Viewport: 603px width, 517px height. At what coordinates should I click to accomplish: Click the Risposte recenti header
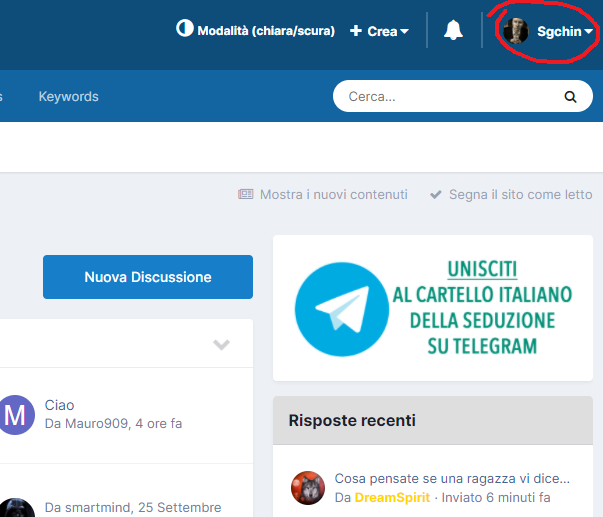pyautogui.click(x=352, y=420)
